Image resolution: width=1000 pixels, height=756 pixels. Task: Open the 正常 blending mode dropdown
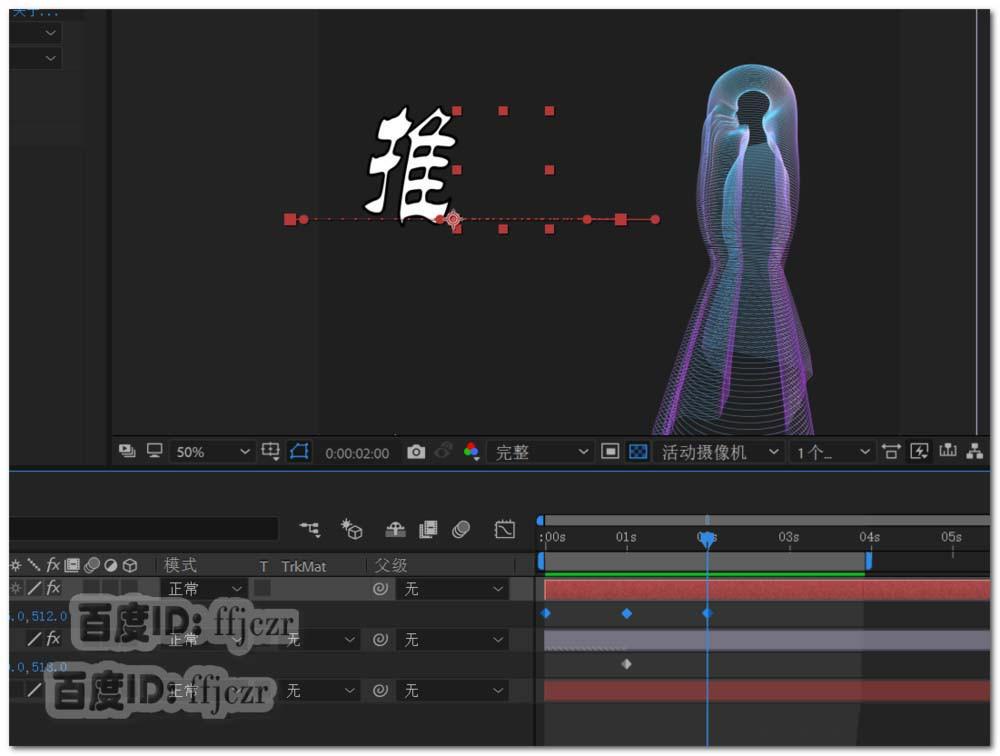(204, 589)
